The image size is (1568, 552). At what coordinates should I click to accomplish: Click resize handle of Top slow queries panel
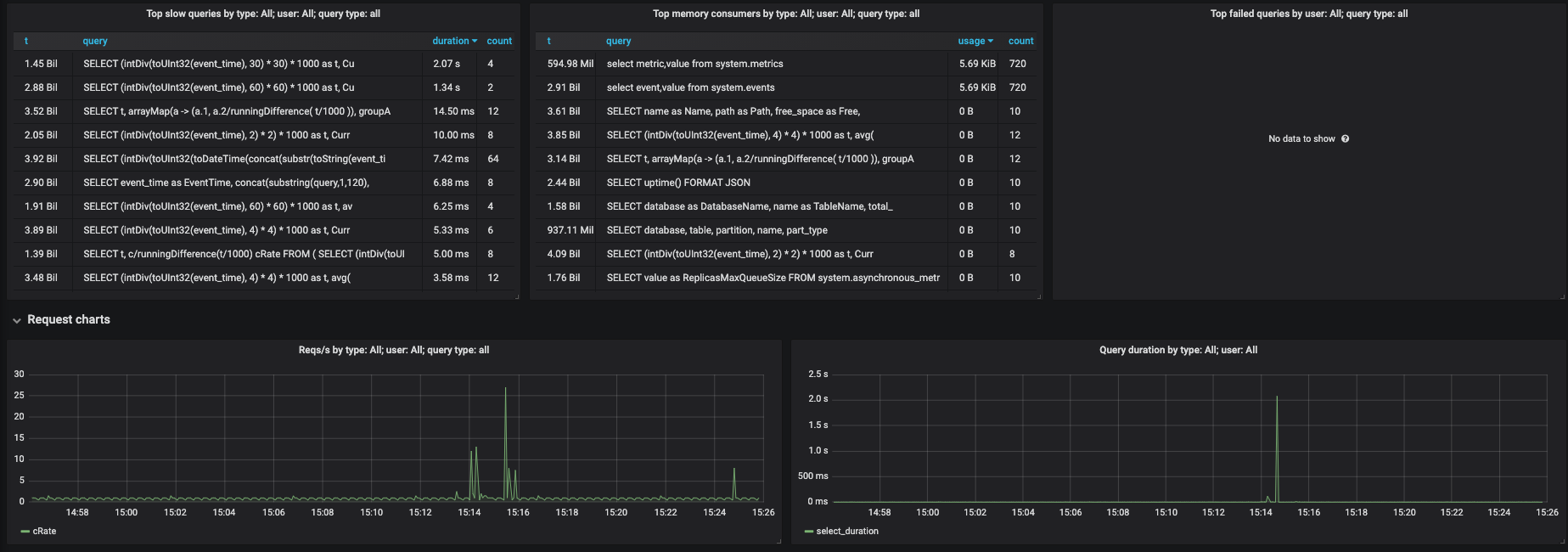pyautogui.click(x=517, y=296)
